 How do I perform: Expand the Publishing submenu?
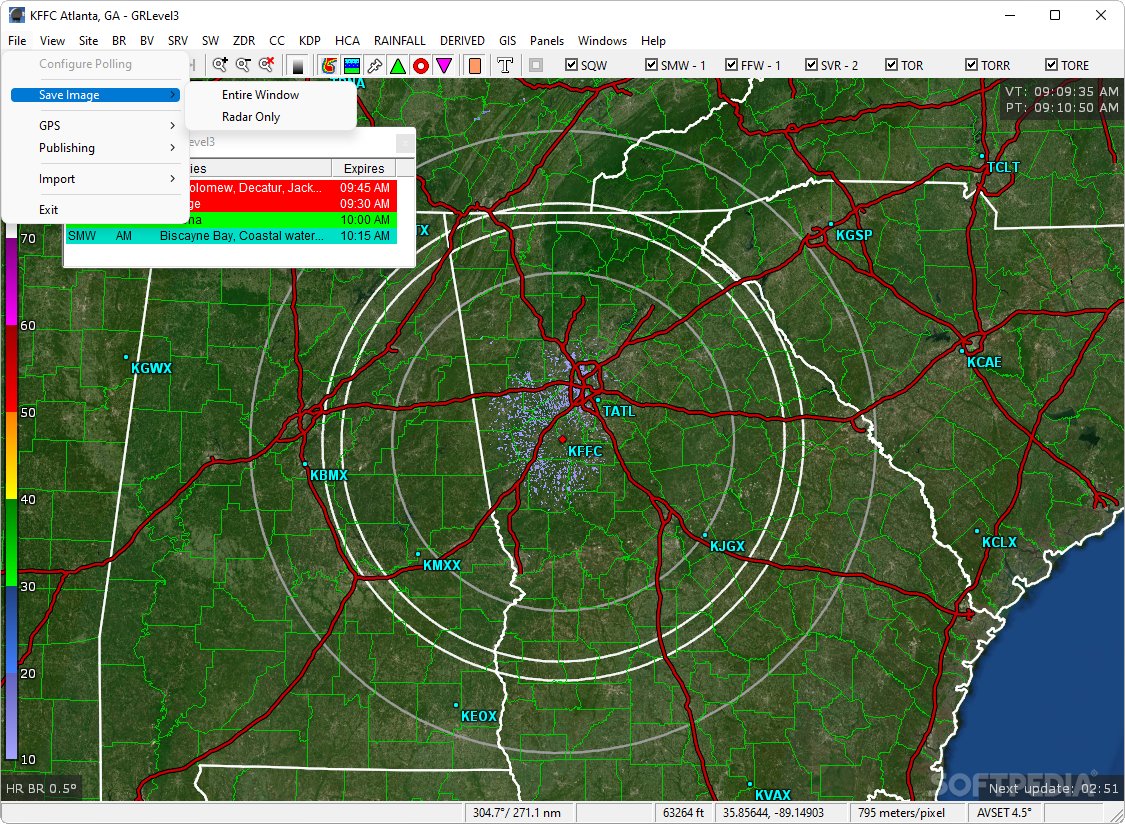(96, 148)
